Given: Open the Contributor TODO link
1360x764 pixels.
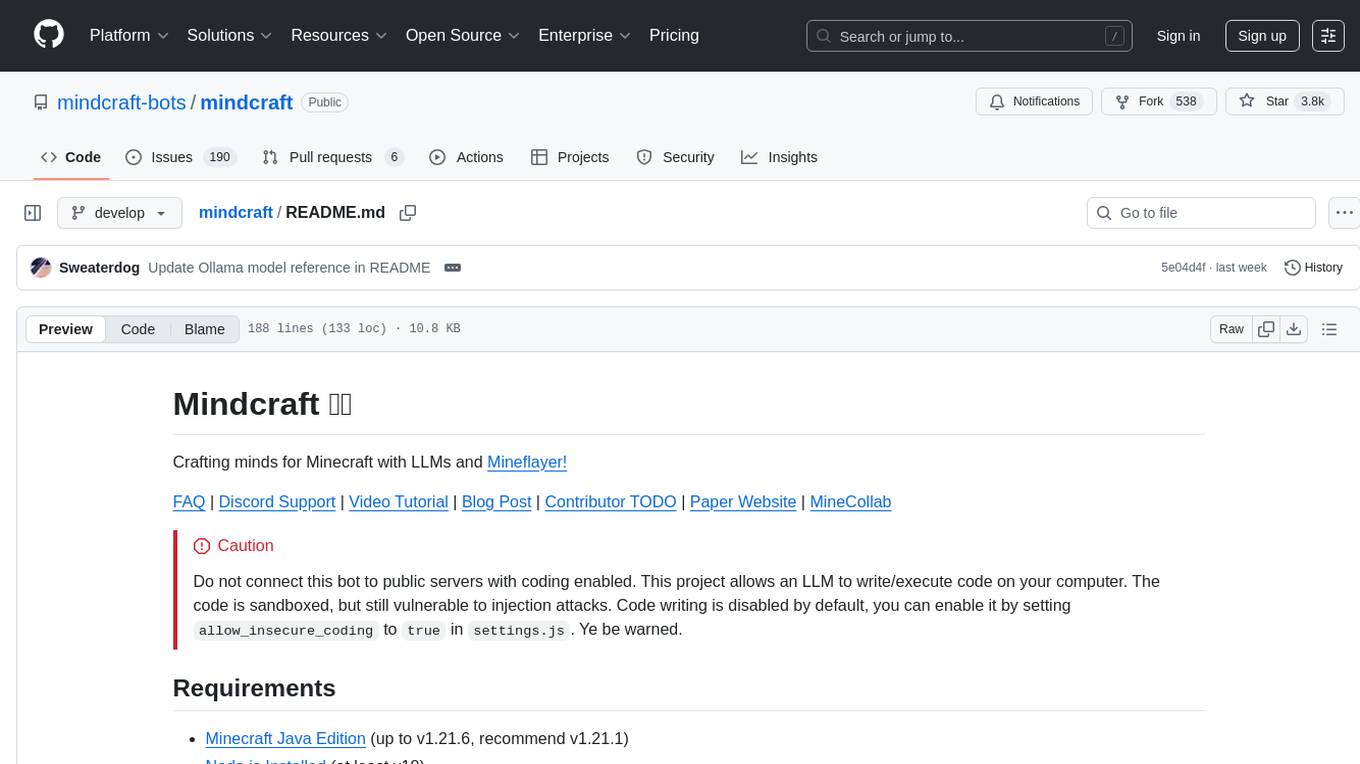Looking at the screenshot, I should tap(611, 502).
